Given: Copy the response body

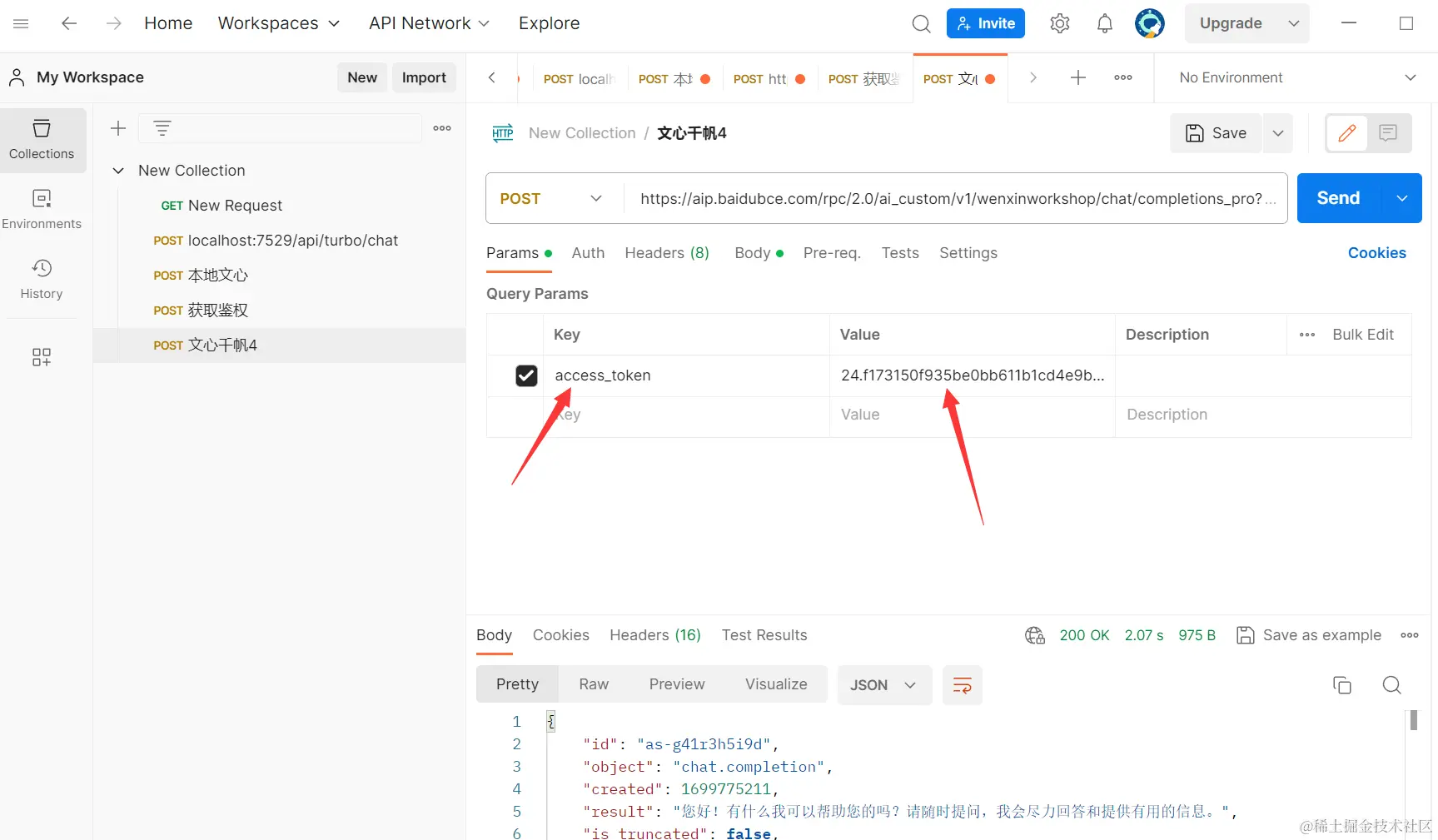Looking at the screenshot, I should coord(1342,685).
